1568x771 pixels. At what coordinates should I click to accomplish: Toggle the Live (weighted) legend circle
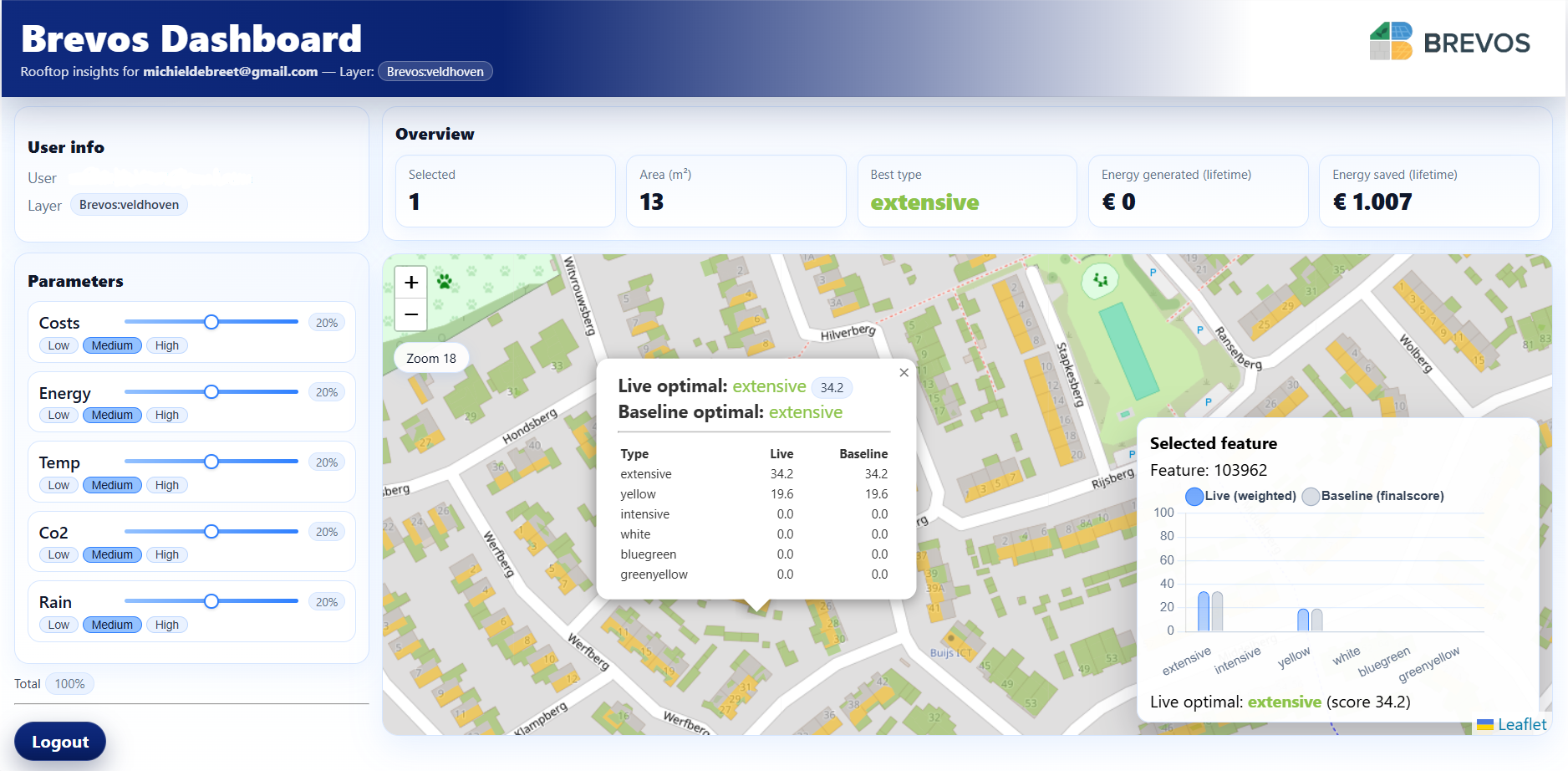pyautogui.click(x=1194, y=496)
